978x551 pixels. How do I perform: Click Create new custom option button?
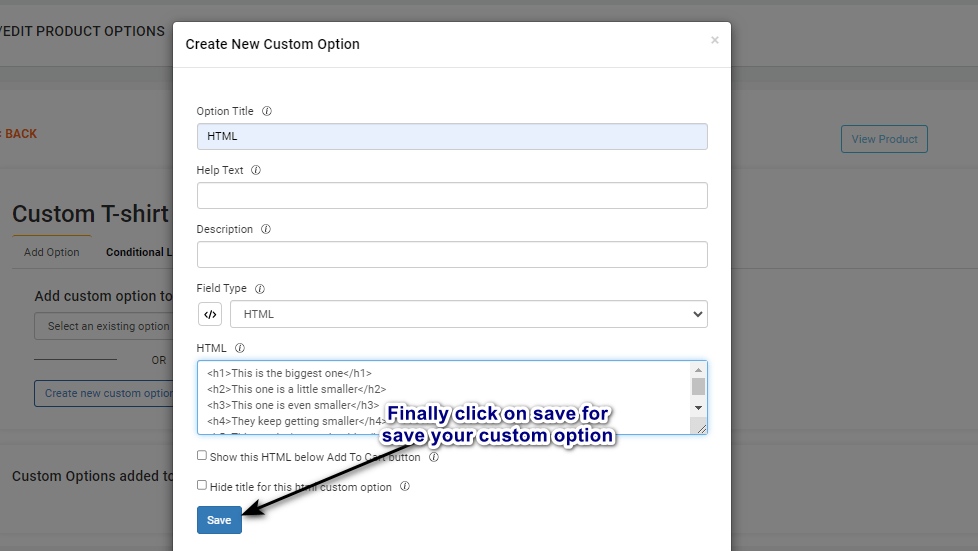104,394
